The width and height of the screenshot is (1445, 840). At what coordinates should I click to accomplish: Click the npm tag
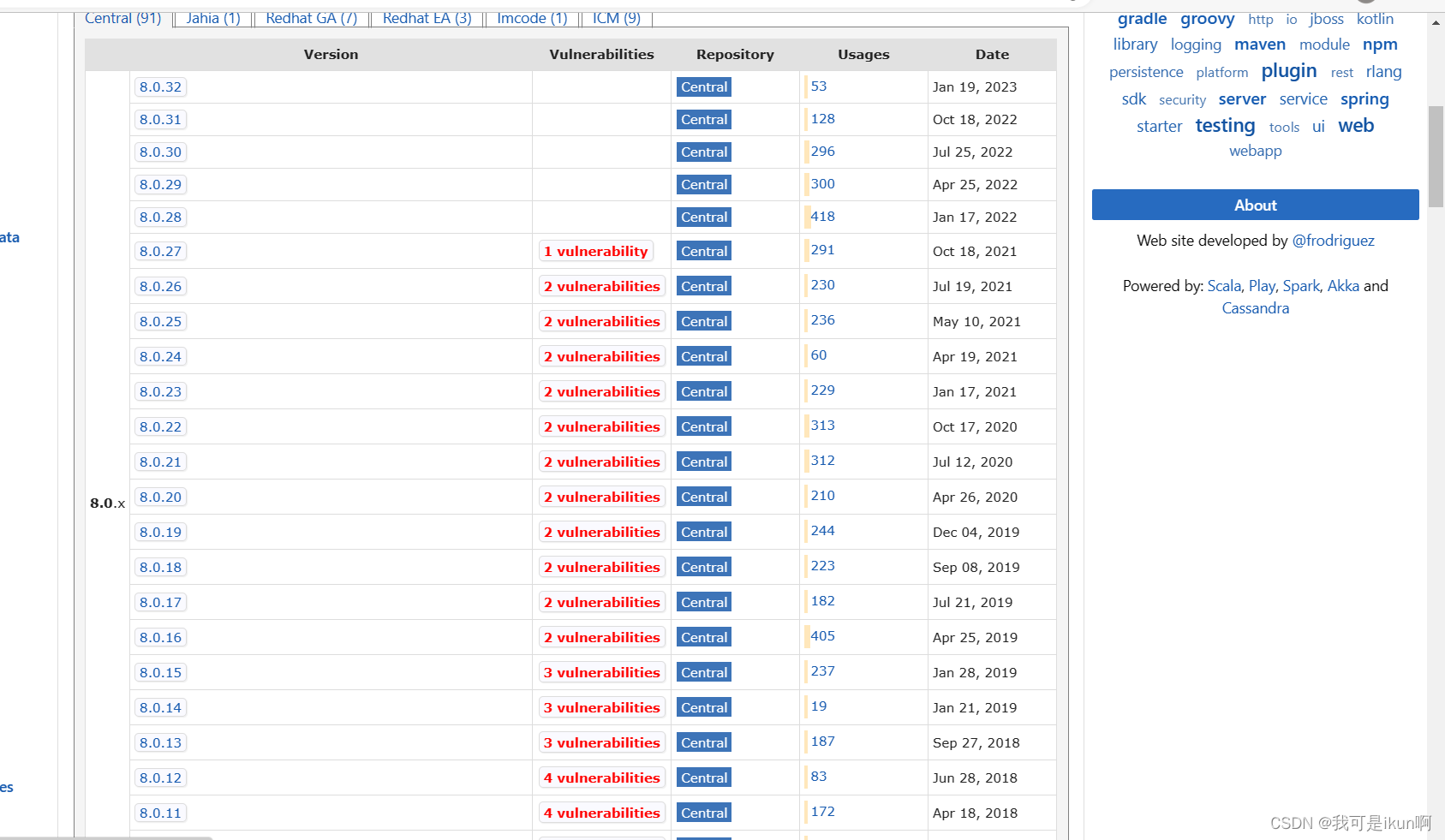coord(1380,44)
